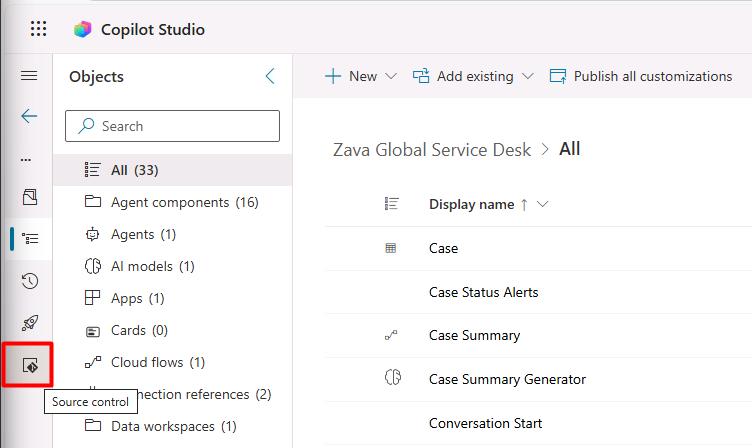Screen dimensions: 752x448
Task: Click Publish all customizations
Action: click(x=641, y=76)
